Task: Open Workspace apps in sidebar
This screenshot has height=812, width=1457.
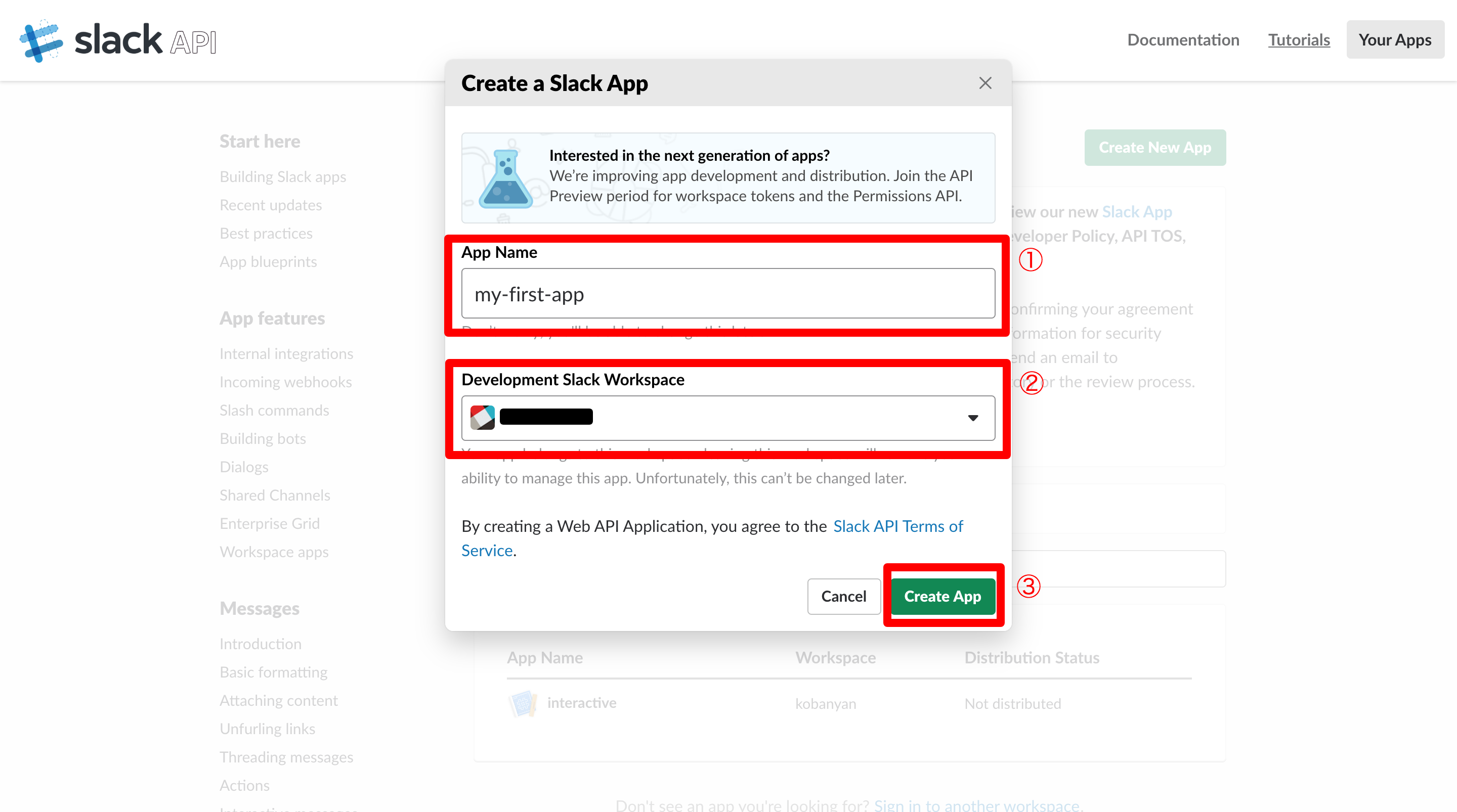Action: [274, 551]
